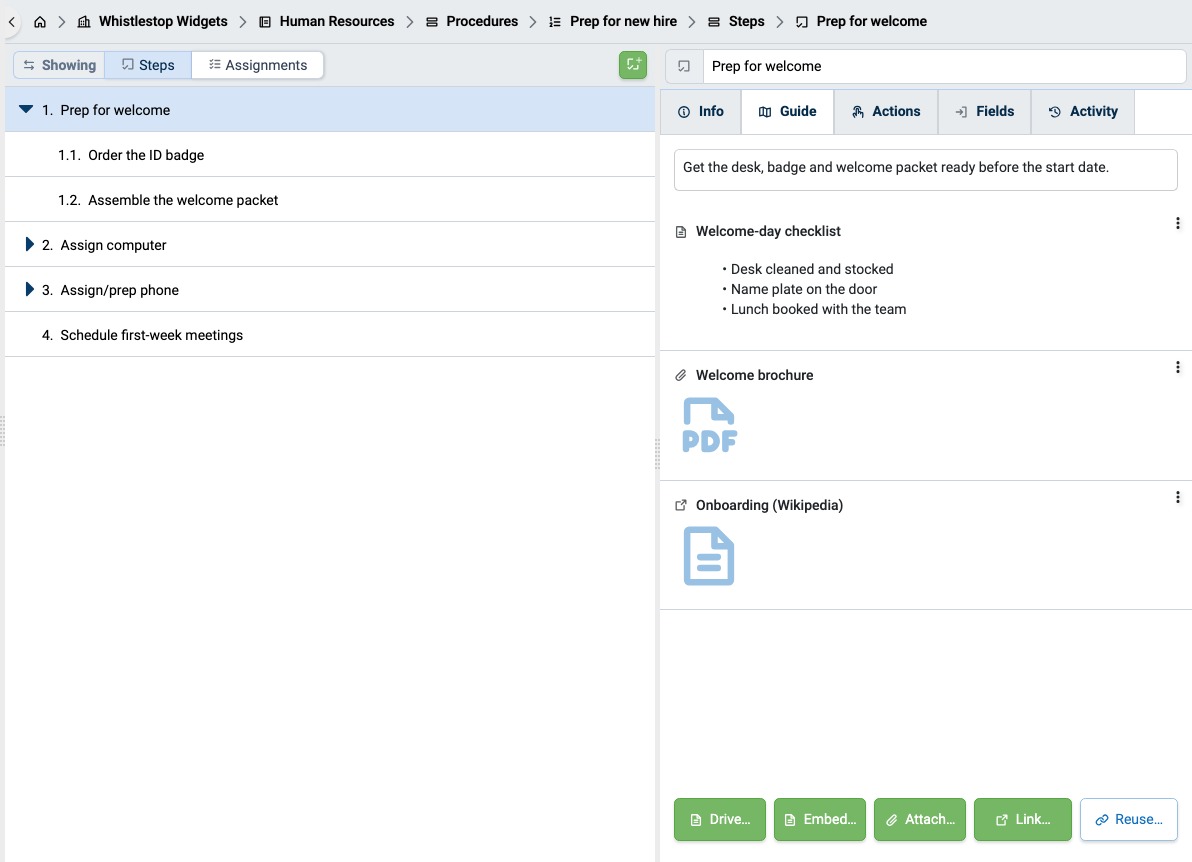Select the Assign/prep phone row
This screenshot has height=862, width=1192.
[x=330, y=290]
